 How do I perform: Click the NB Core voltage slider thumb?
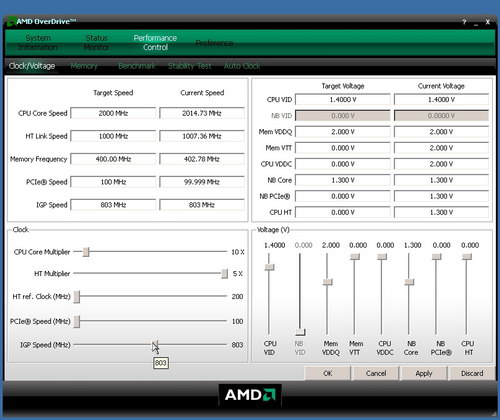(409, 282)
